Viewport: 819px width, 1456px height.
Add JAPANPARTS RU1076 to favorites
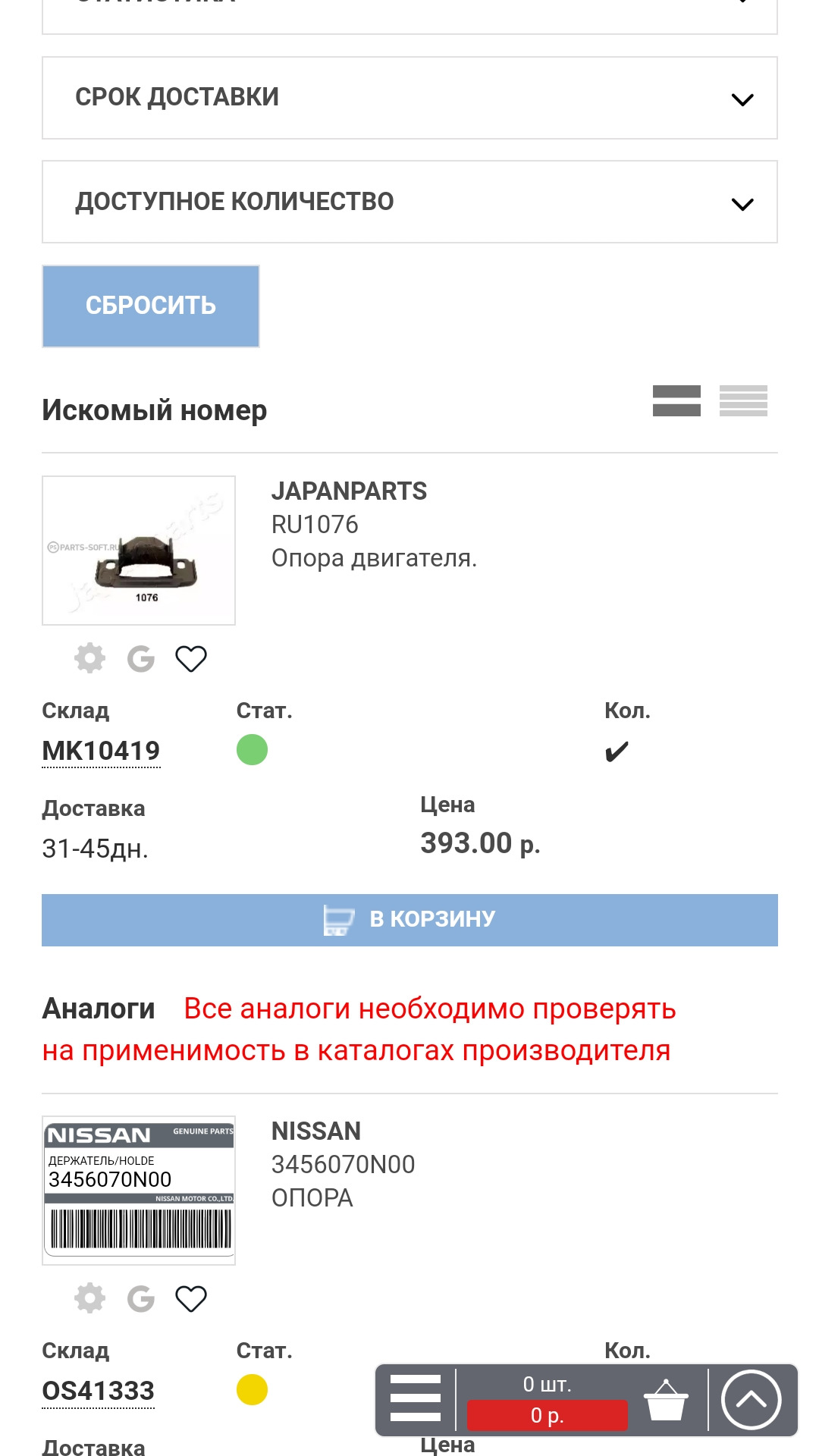pos(191,658)
